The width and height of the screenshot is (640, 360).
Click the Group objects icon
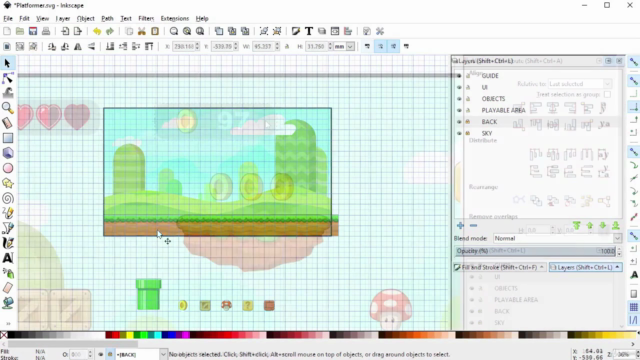tap(264, 31)
